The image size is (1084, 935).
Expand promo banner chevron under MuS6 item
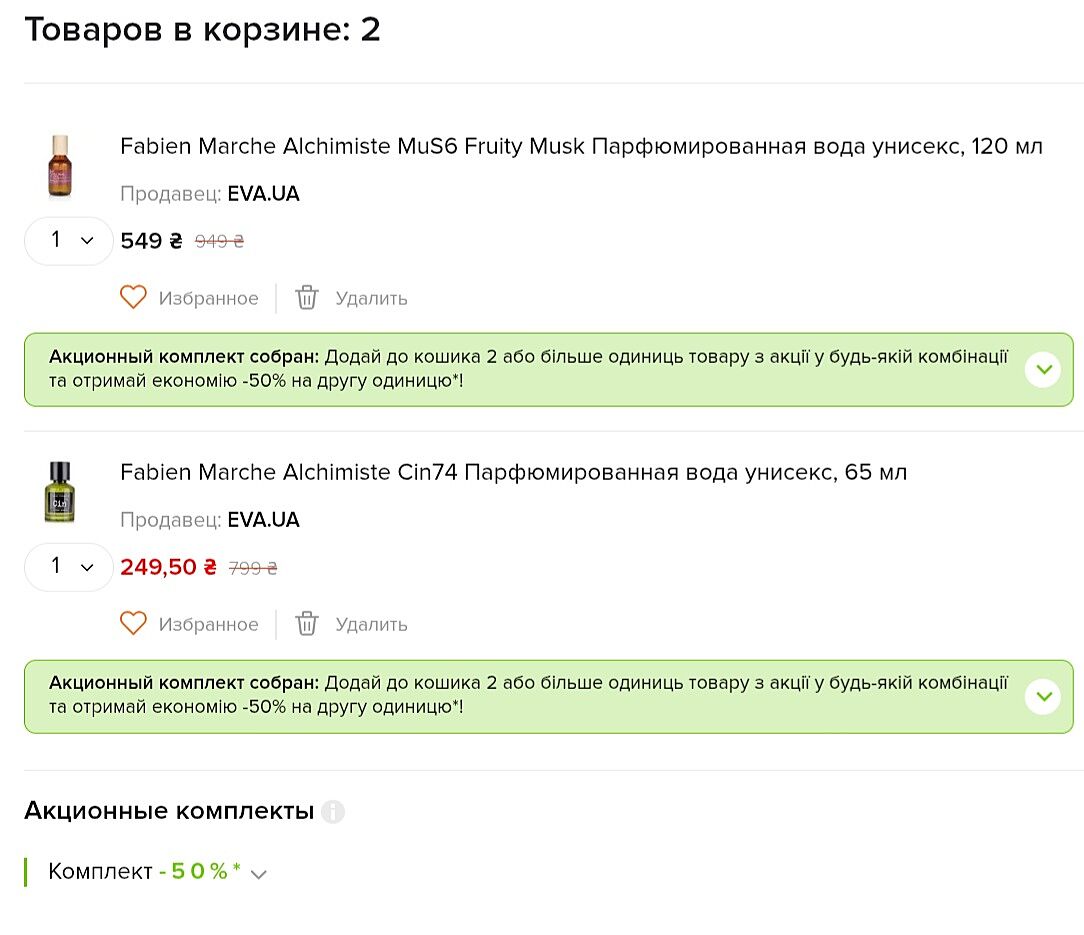tap(1043, 370)
